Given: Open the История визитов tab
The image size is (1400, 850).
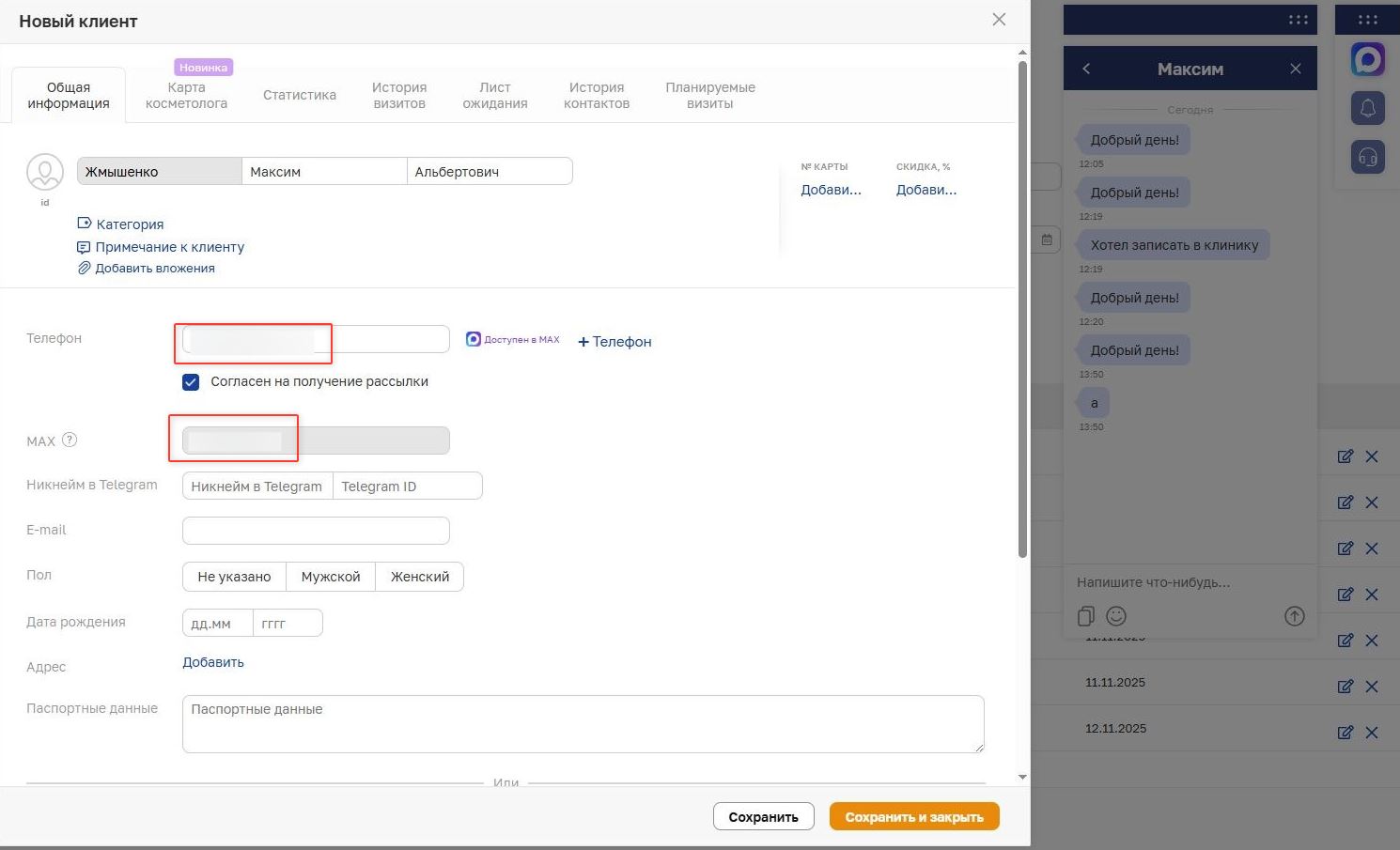Looking at the screenshot, I should pyautogui.click(x=399, y=95).
